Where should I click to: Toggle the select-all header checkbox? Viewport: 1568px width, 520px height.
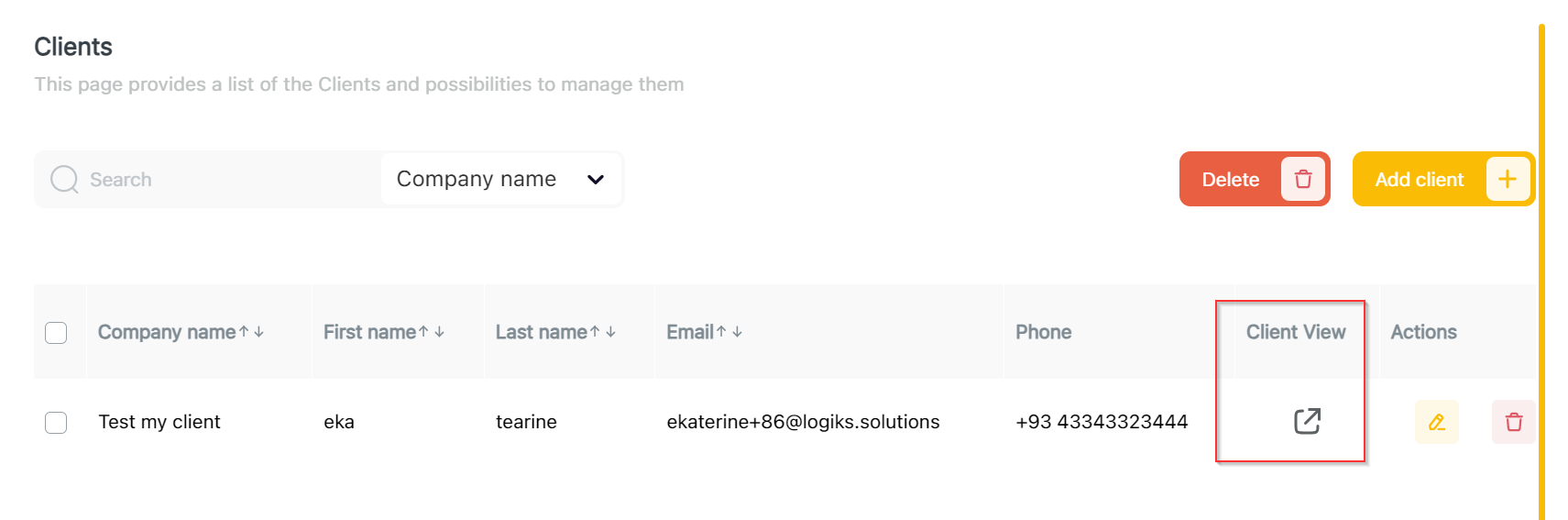click(56, 332)
